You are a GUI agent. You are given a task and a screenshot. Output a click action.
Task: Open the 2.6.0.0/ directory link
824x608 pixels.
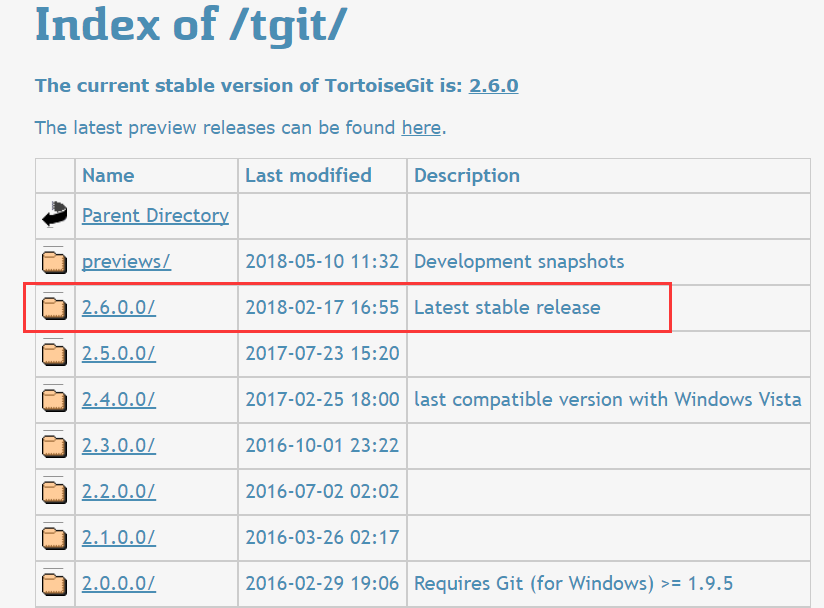pyautogui.click(x=118, y=307)
